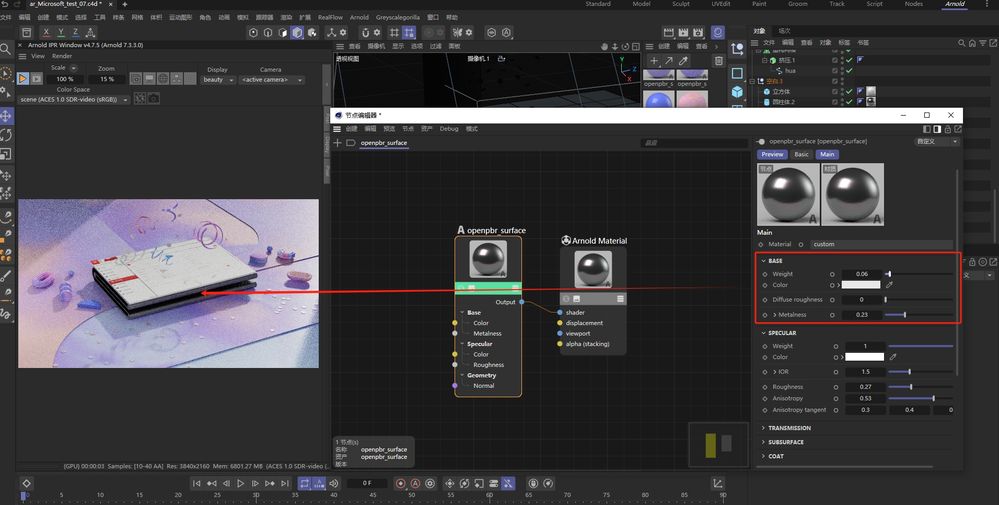Click the search icon in Object Manager
This screenshot has width=999, height=505.
pyautogui.click(x=961, y=43)
